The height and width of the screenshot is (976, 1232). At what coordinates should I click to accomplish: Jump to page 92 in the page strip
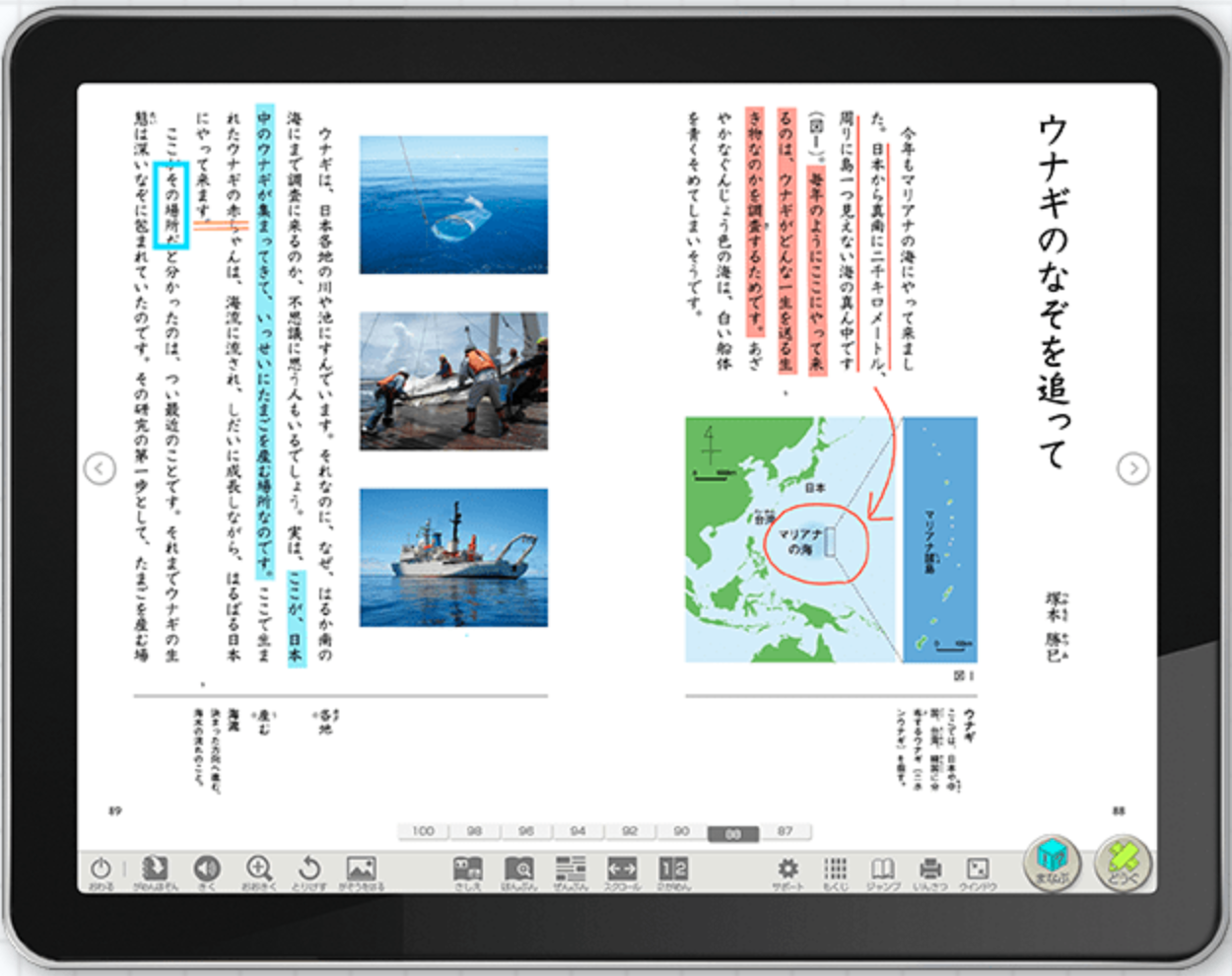[630, 832]
